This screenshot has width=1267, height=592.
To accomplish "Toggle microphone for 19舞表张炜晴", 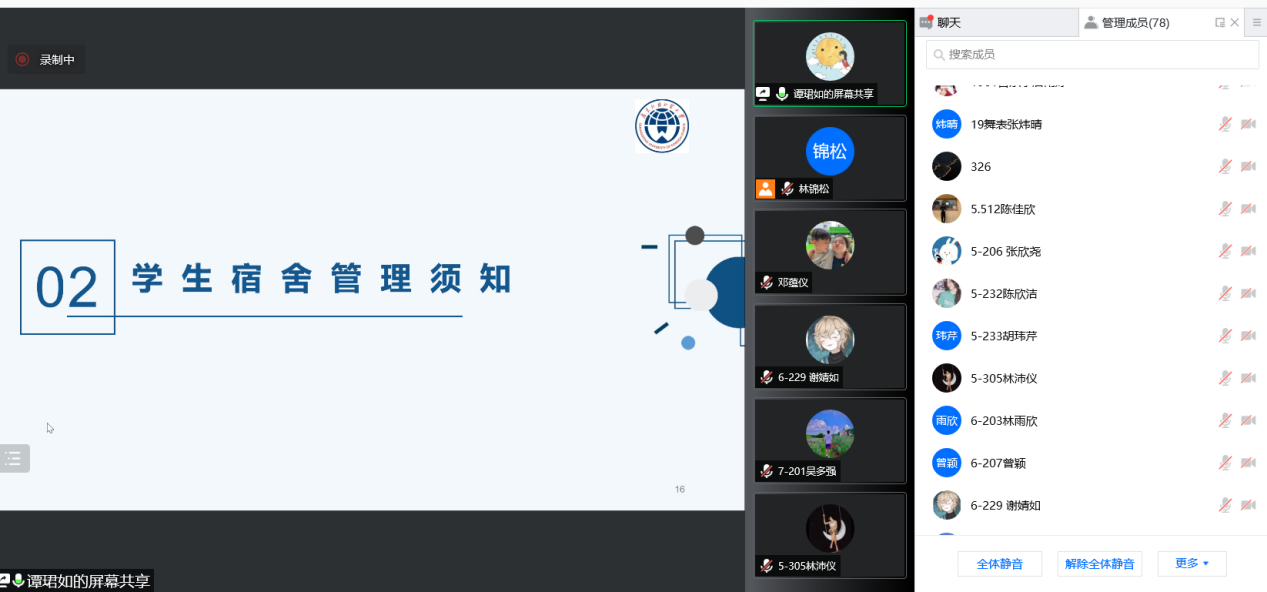I will (x=1224, y=125).
